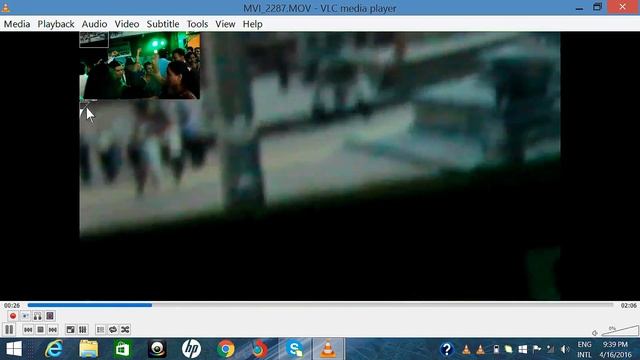Open Windows Store from taskbar
This screenshot has height=360, width=640.
tap(122, 349)
